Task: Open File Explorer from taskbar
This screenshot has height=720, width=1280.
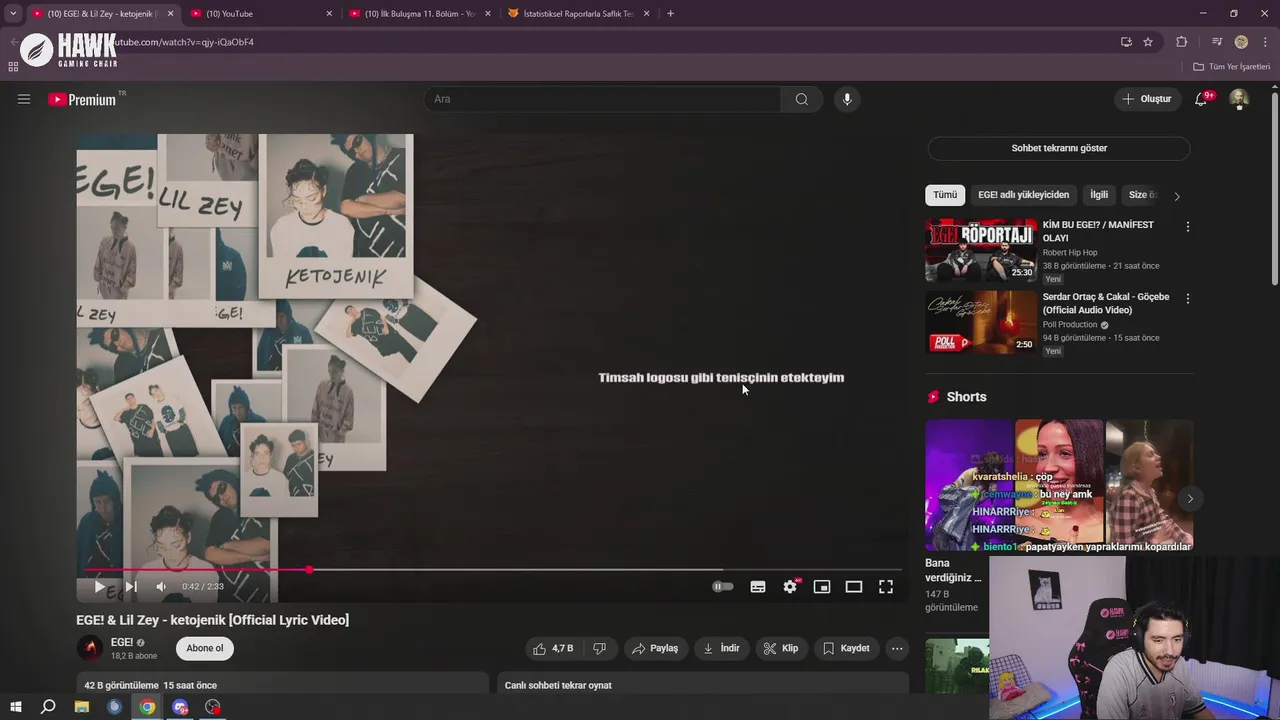Action: [81, 707]
